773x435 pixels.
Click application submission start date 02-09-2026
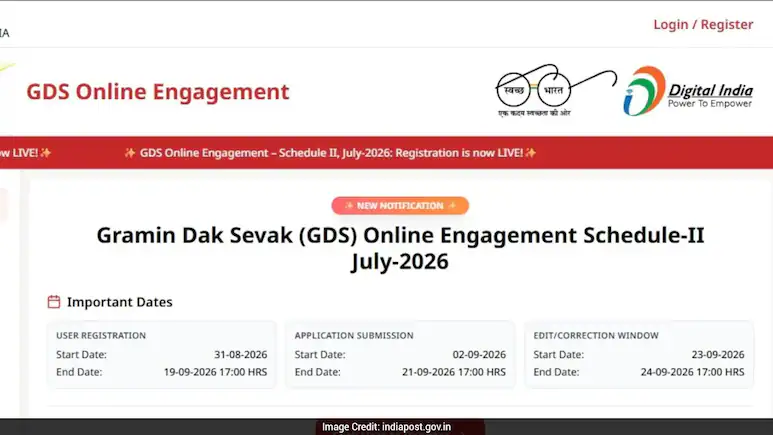pyautogui.click(x=479, y=355)
